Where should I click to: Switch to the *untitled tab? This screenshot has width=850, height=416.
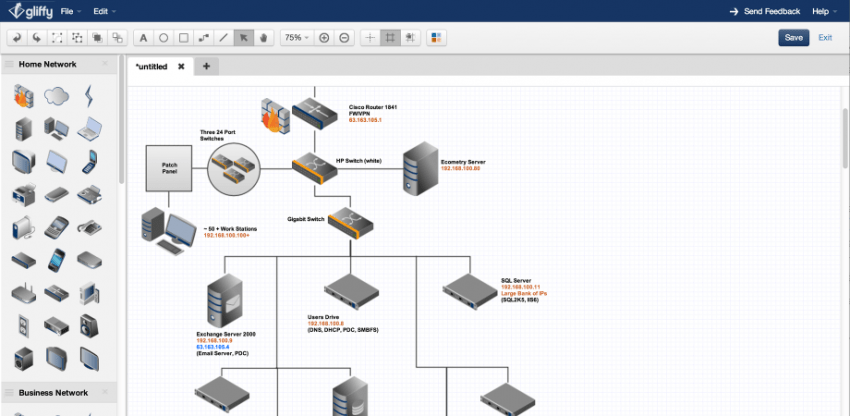tap(152, 67)
